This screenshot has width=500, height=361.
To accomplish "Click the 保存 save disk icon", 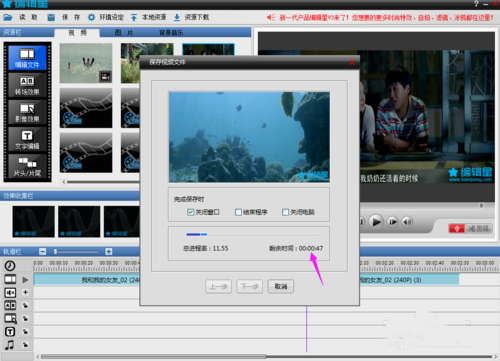I will pos(51,17).
